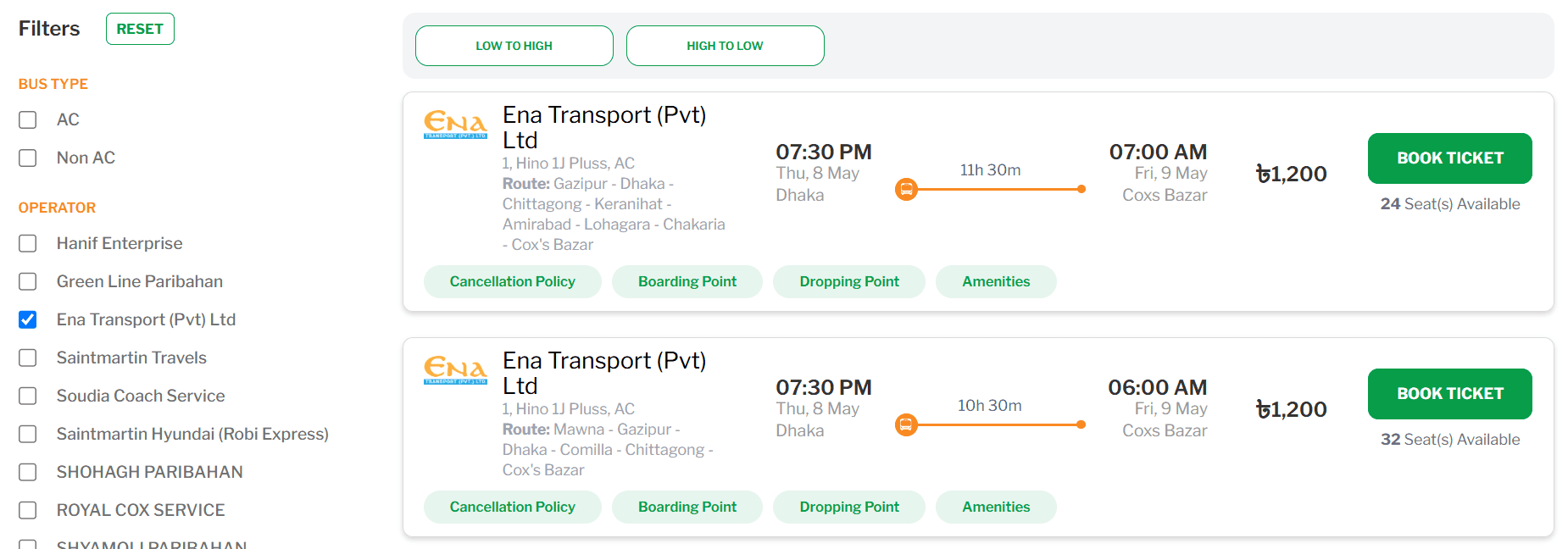
Task: Book the ticket with 24 seats available
Action: pos(1450,158)
